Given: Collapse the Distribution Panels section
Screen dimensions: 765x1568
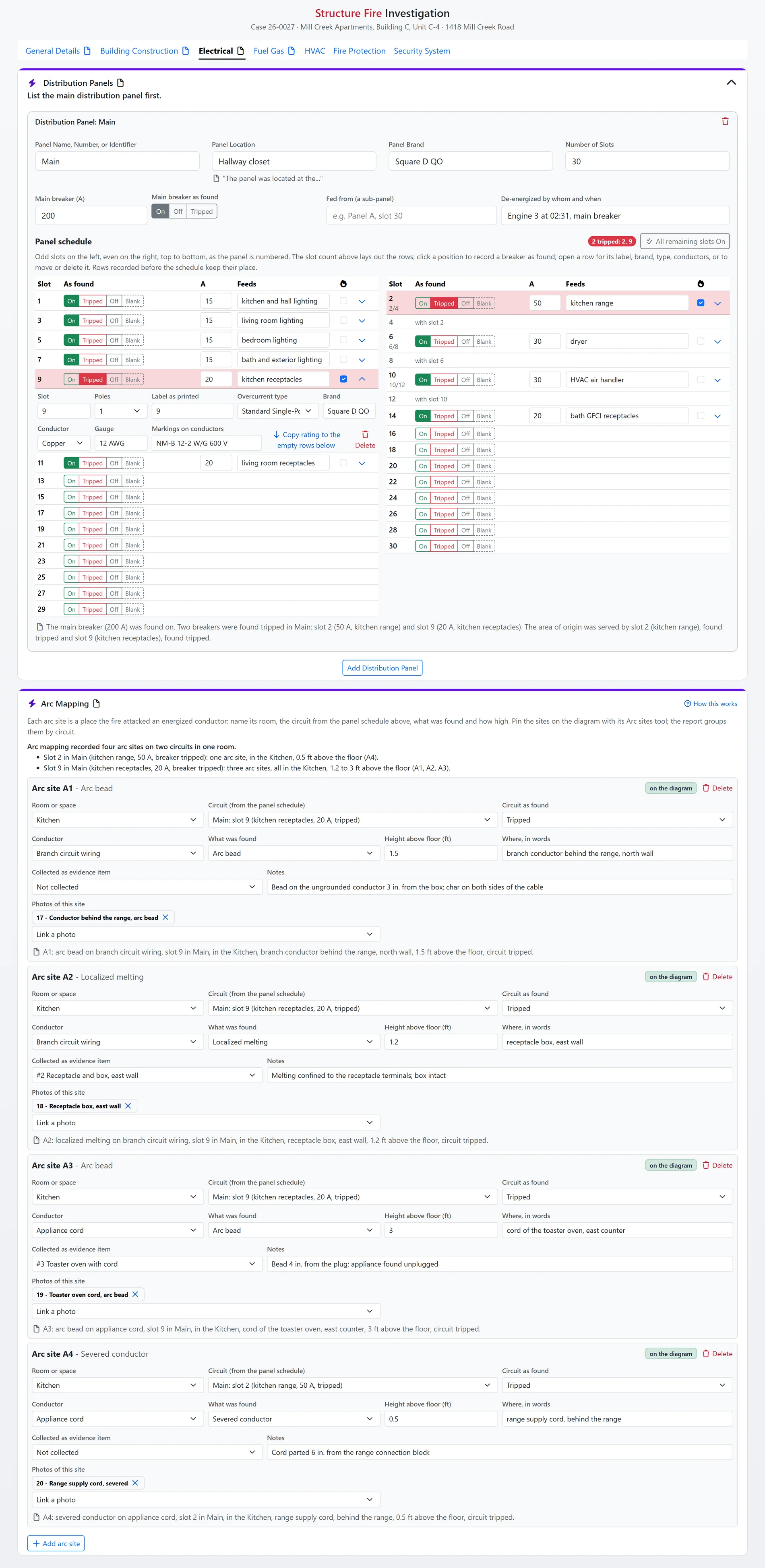Looking at the screenshot, I should (732, 83).
